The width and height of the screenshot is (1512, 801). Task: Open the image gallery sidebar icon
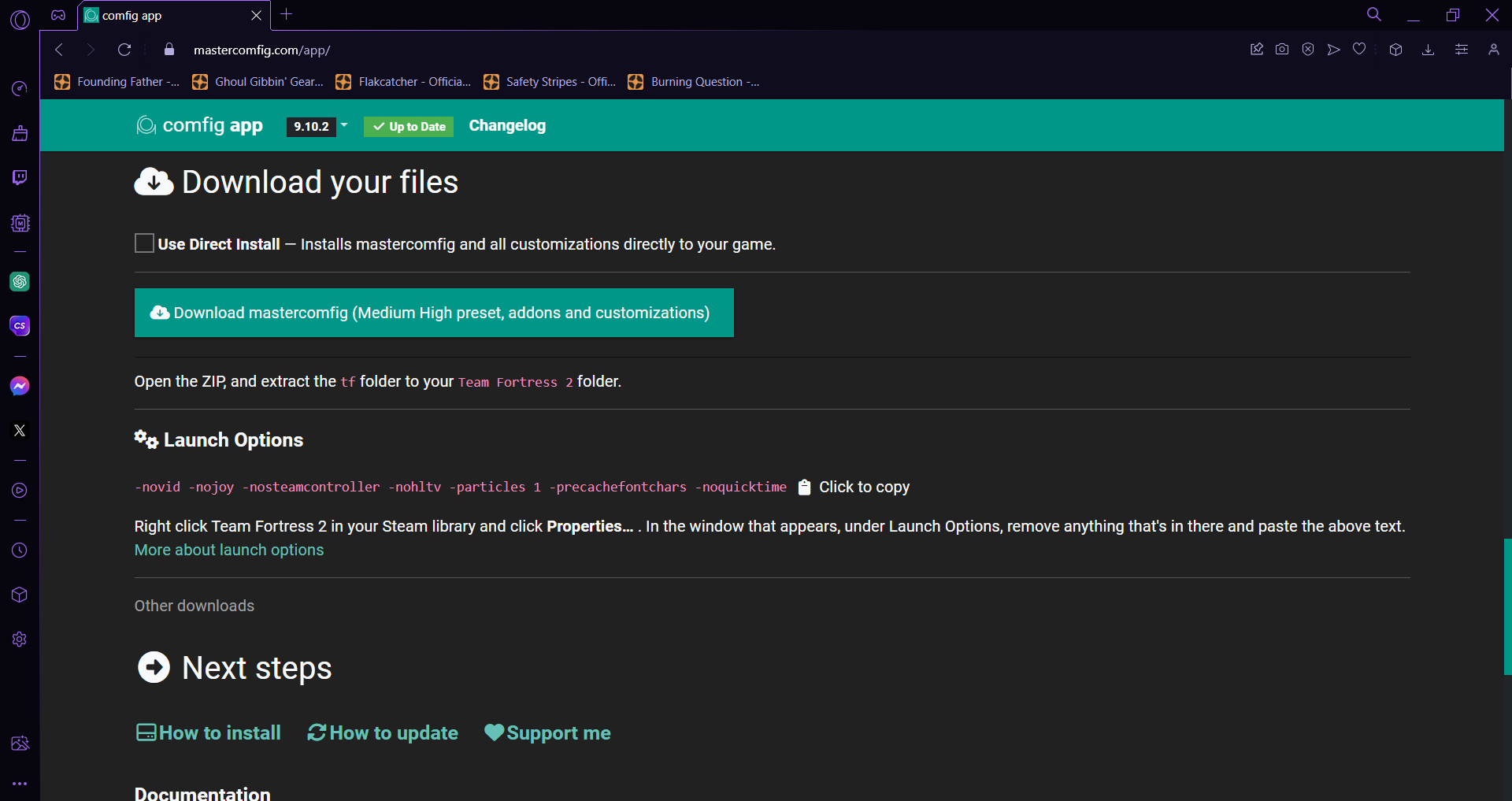[20, 744]
